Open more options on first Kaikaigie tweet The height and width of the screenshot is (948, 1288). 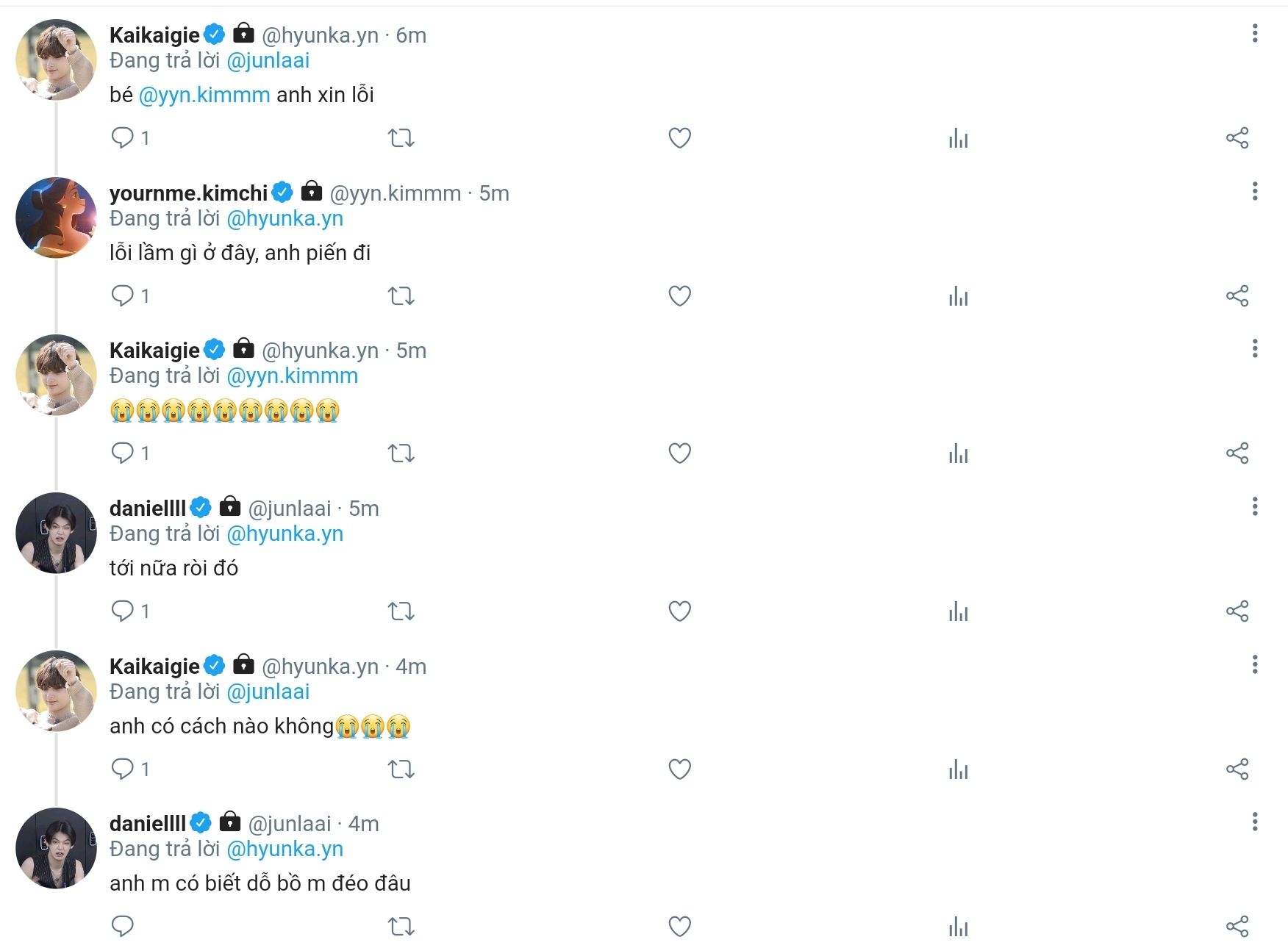tap(1255, 33)
